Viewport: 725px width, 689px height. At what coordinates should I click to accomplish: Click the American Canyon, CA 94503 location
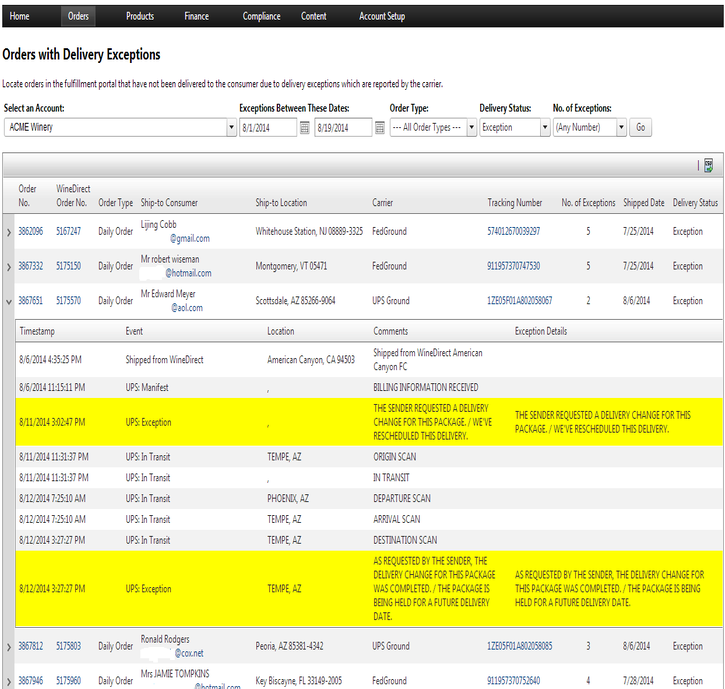pos(311,360)
